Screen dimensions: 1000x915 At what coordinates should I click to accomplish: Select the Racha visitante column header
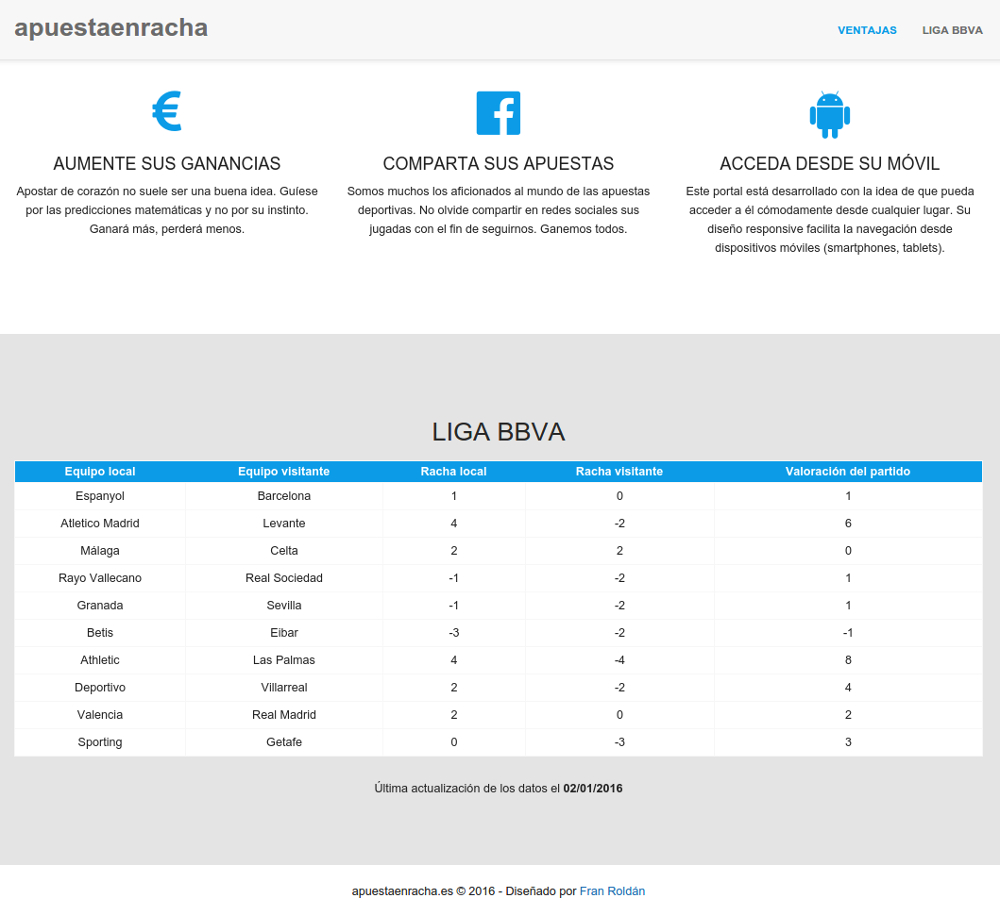coord(619,471)
